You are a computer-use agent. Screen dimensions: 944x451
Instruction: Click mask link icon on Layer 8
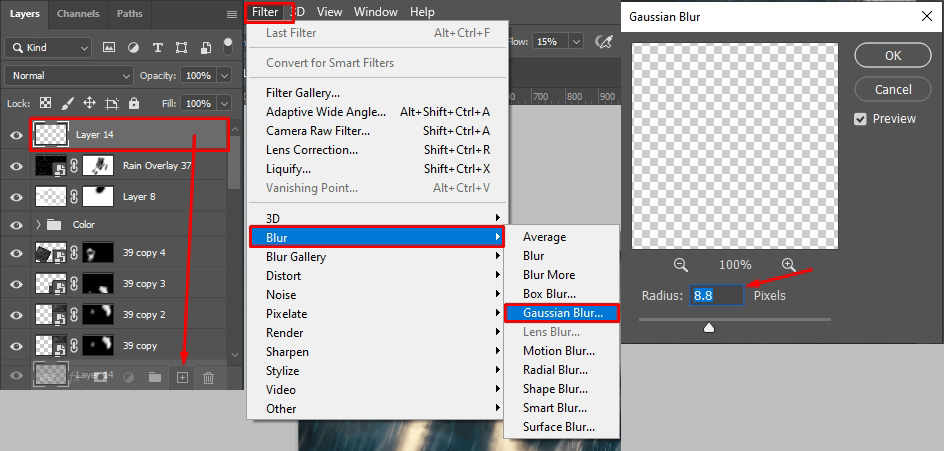[x=74, y=197]
